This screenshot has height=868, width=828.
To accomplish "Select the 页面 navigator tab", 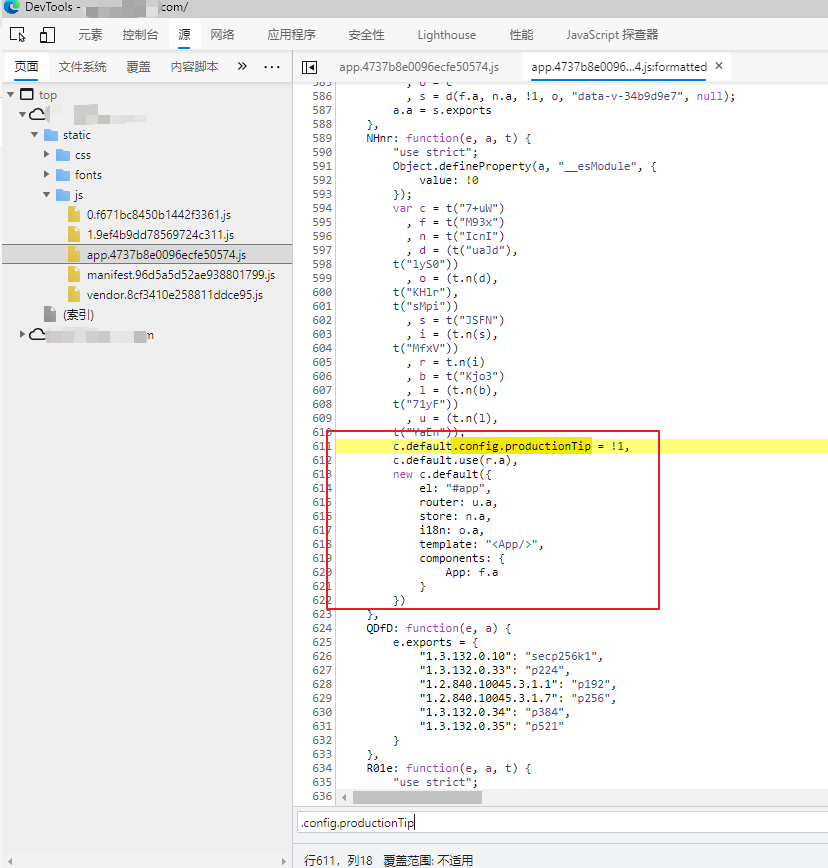I will tap(26, 67).
